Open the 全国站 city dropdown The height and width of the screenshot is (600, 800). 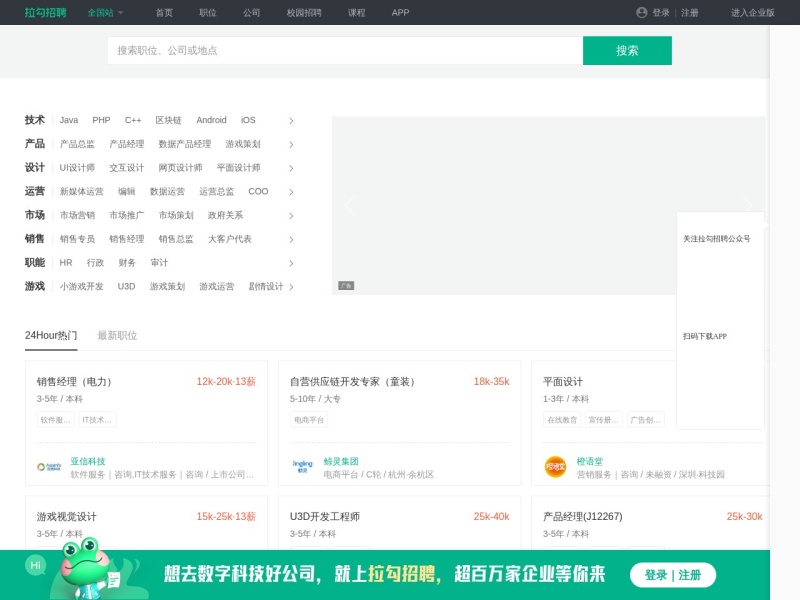pyautogui.click(x=105, y=13)
